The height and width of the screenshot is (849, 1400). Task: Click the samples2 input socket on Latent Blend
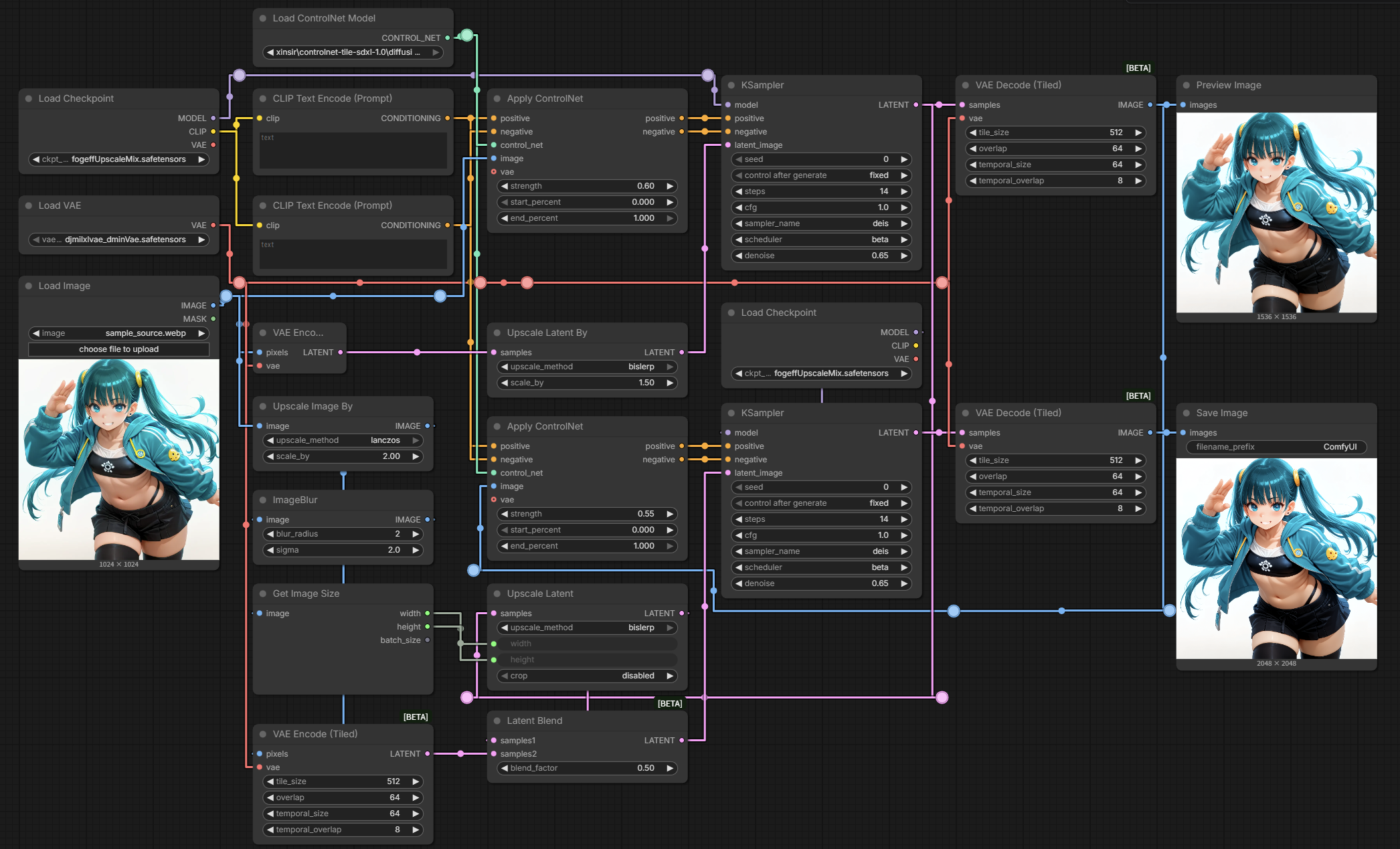[494, 754]
